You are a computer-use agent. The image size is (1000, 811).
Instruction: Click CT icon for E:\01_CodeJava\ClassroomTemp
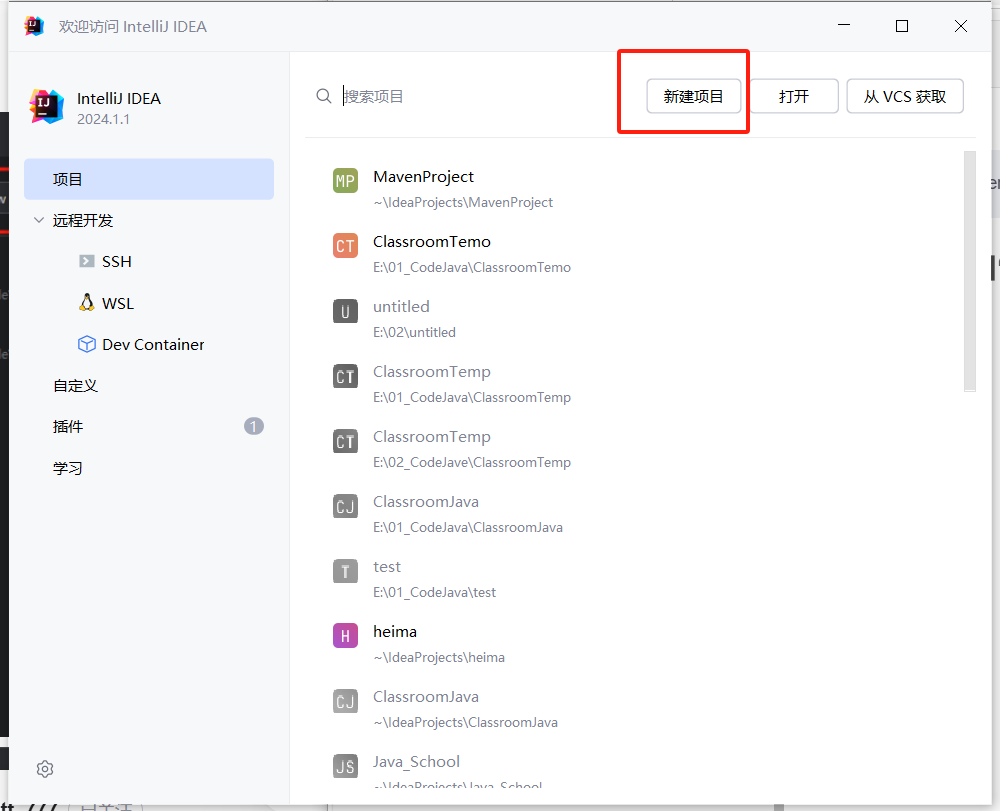tap(346, 376)
